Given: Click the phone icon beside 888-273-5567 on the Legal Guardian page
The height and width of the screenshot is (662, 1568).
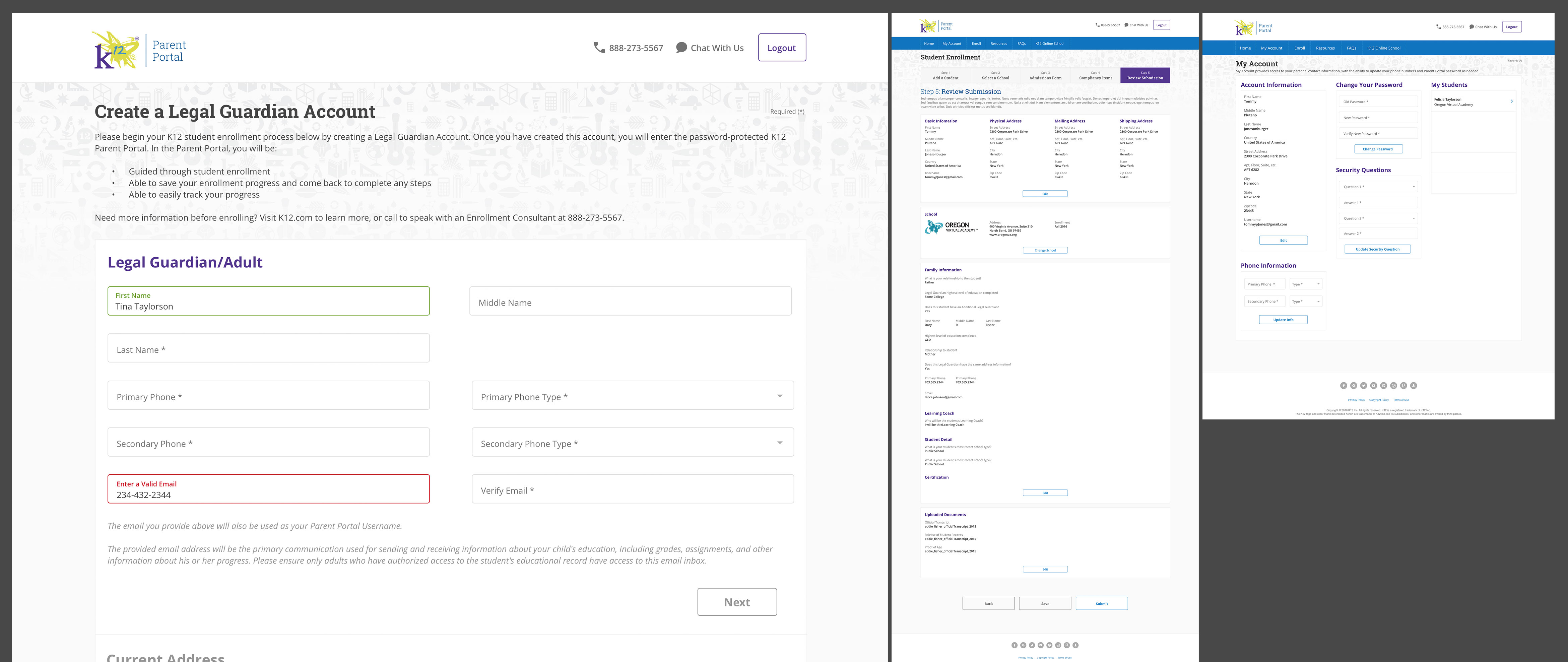Looking at the screenshot, I should pos(600,48).
